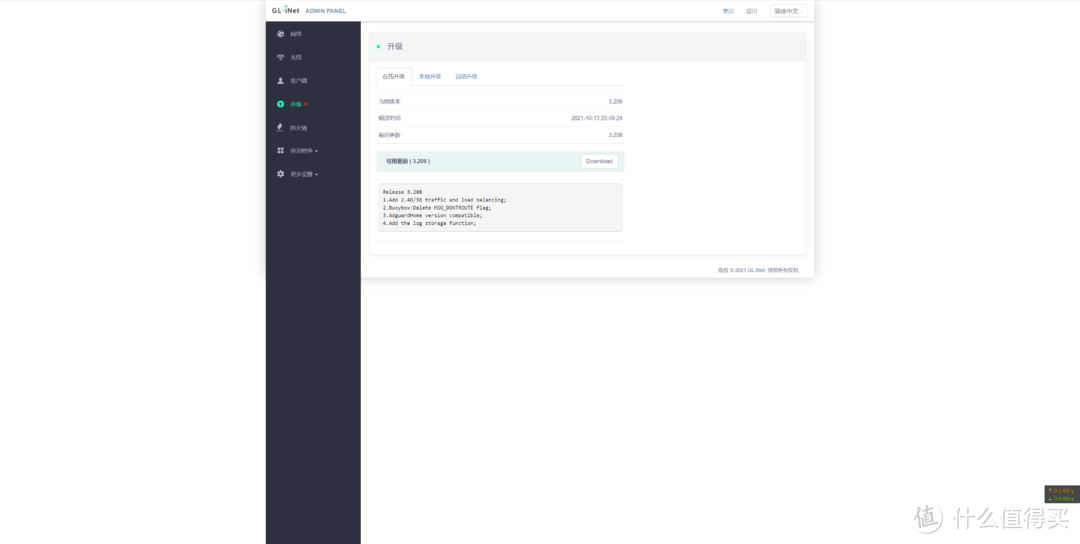The width and height of the screenshot is (1080, 544).
Task: Open the firewall icon in sidebar
Action: 281,127
